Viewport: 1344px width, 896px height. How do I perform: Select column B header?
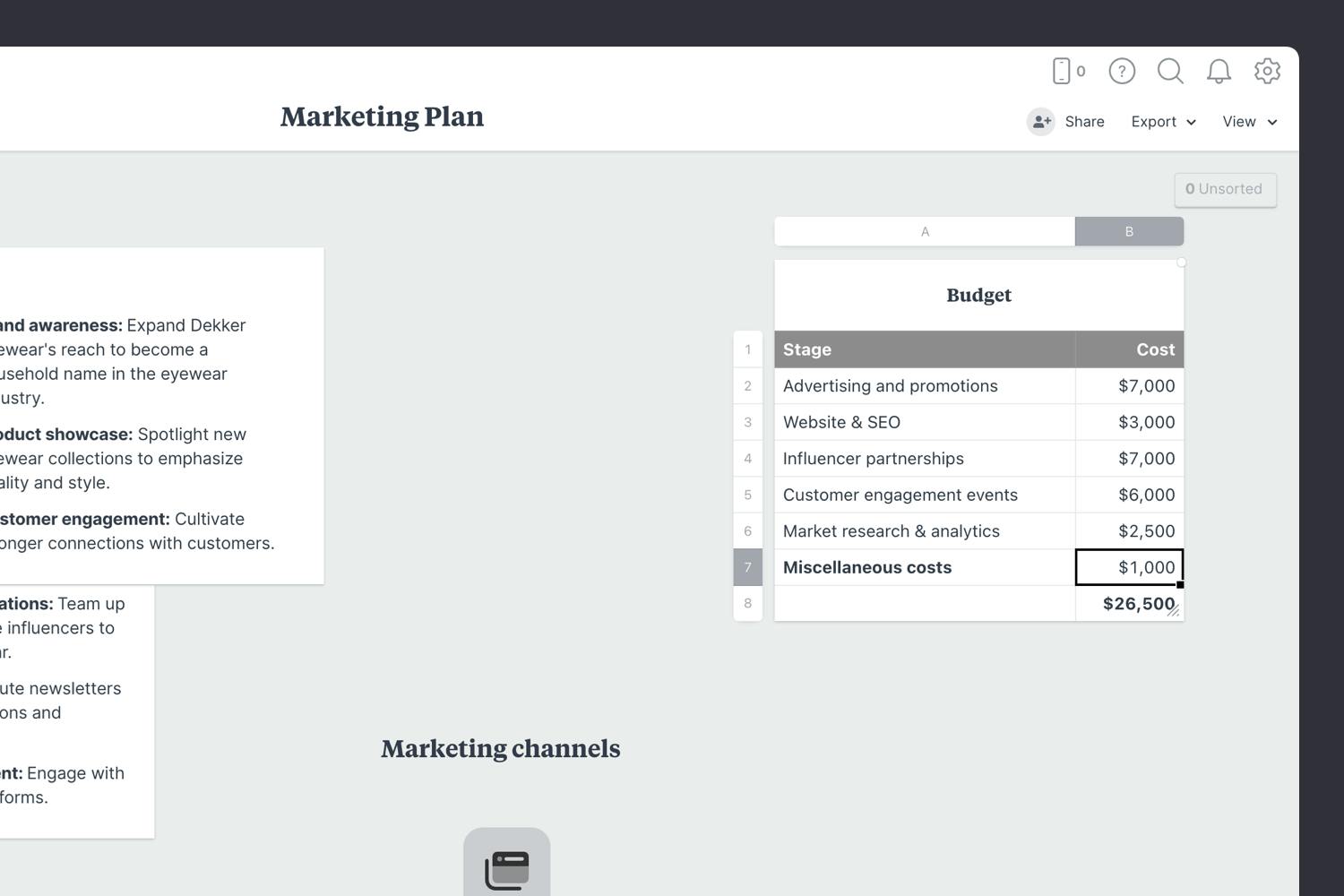(x=1129, y=230)
